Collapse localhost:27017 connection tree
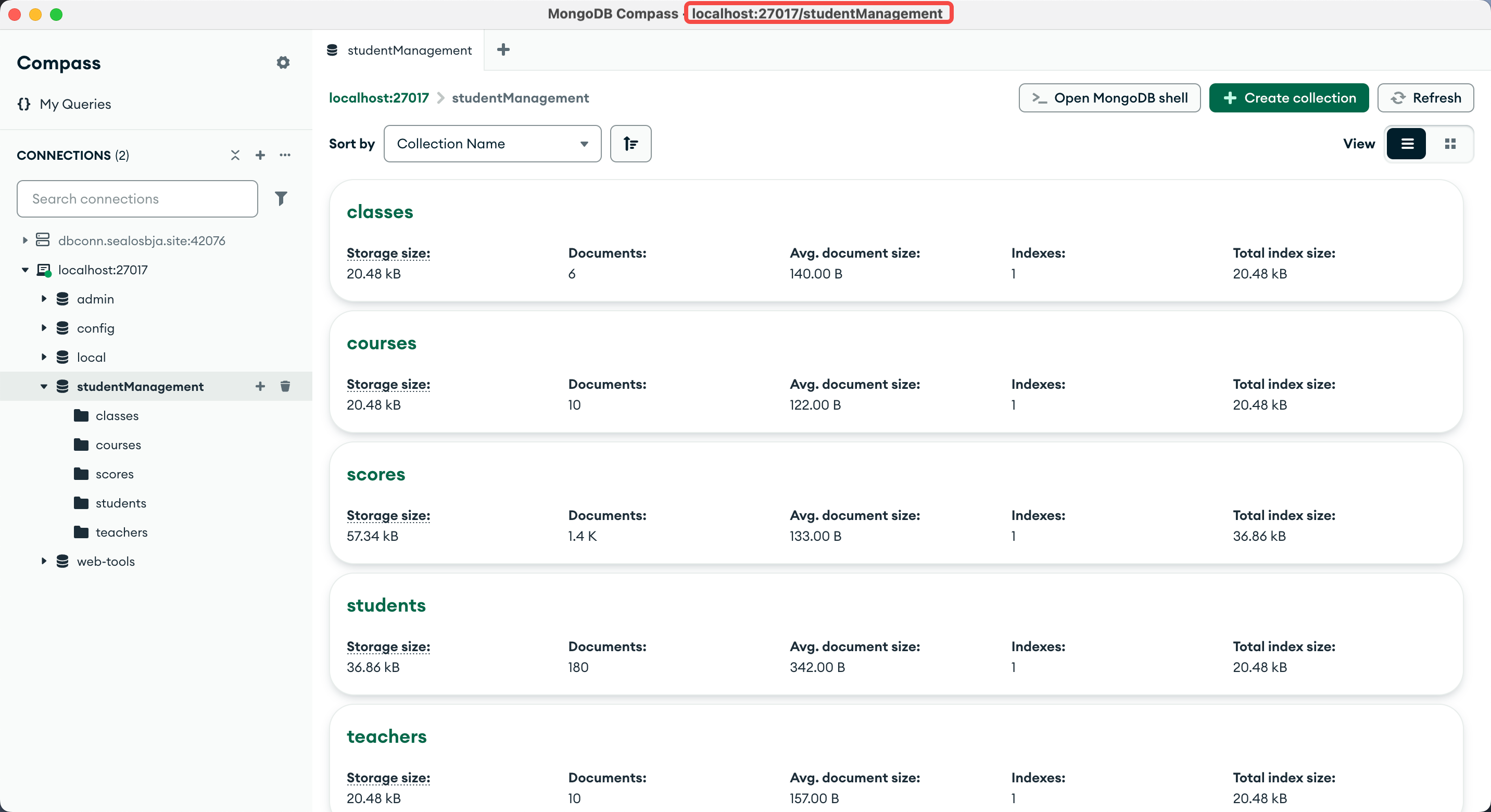1491x812 pixels. point(25,270)
